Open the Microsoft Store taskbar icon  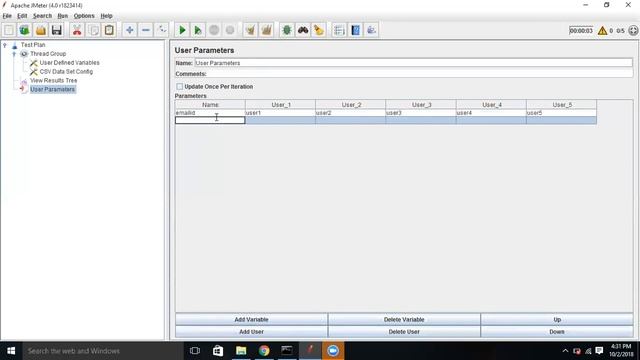click(218, 351)
